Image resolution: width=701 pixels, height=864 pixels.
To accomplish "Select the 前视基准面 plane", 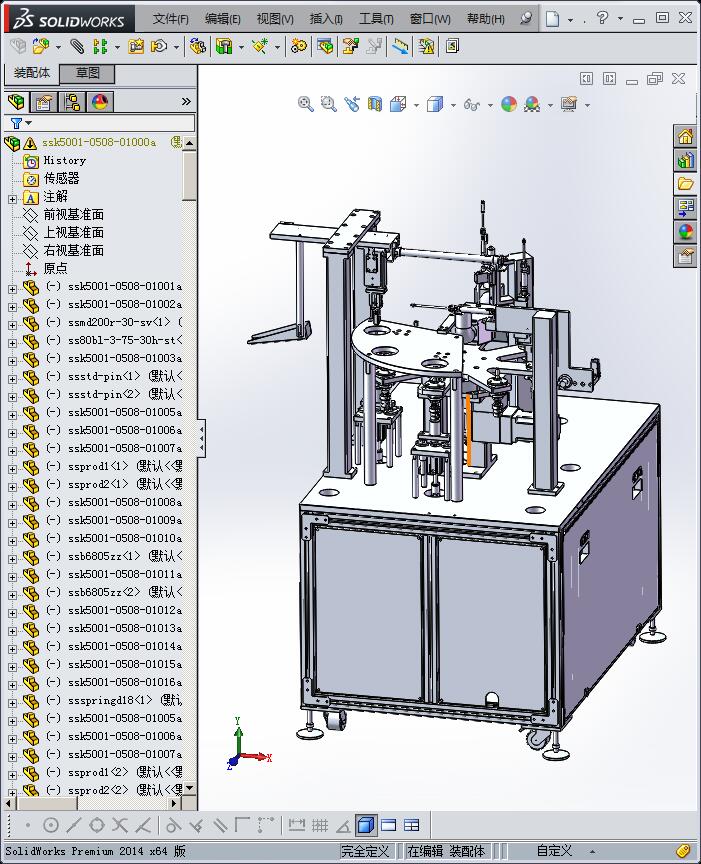I will pyautogui.click(x=73, y=214).
